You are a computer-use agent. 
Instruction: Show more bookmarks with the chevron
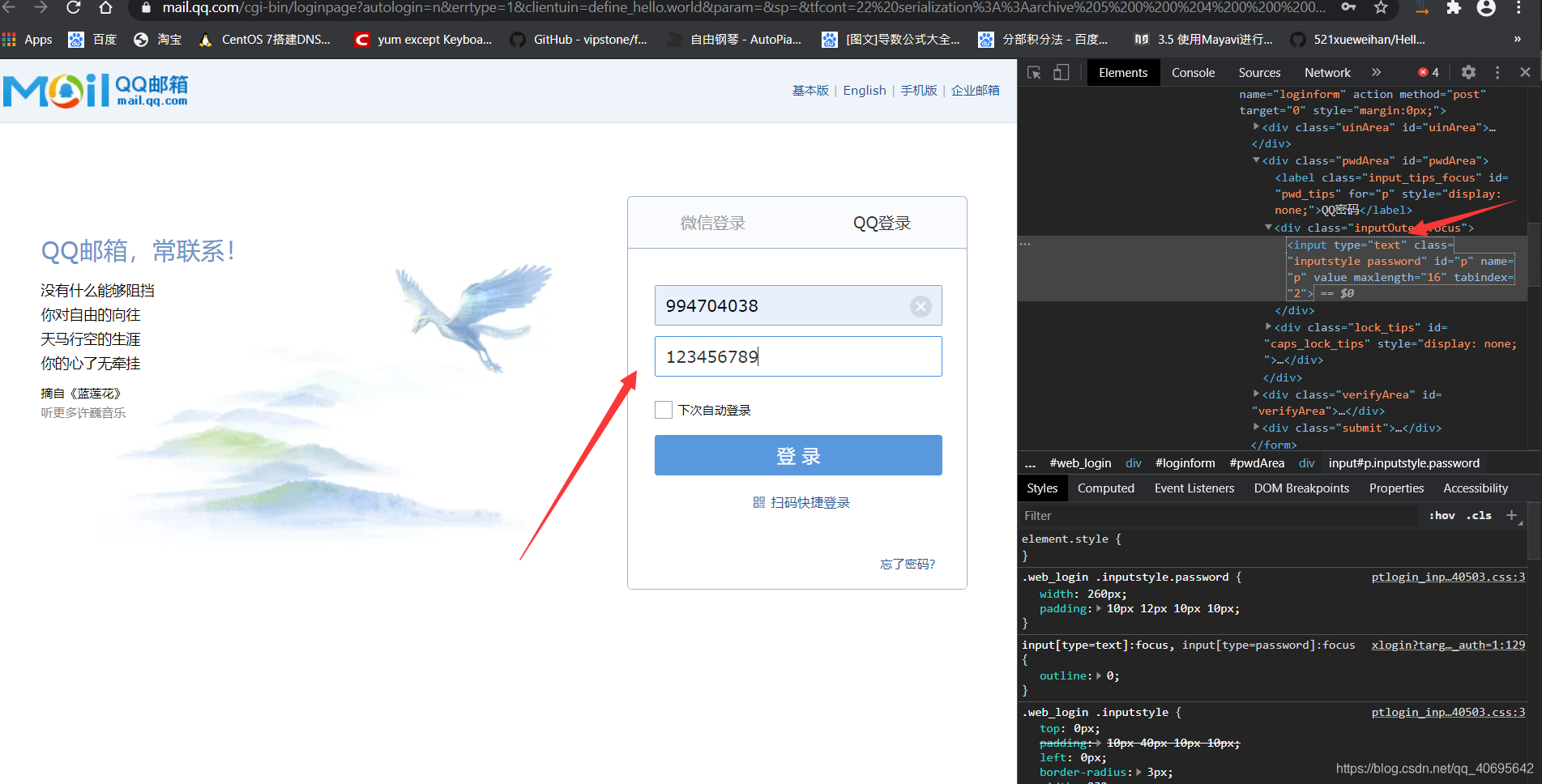[x=1517, y=39]
